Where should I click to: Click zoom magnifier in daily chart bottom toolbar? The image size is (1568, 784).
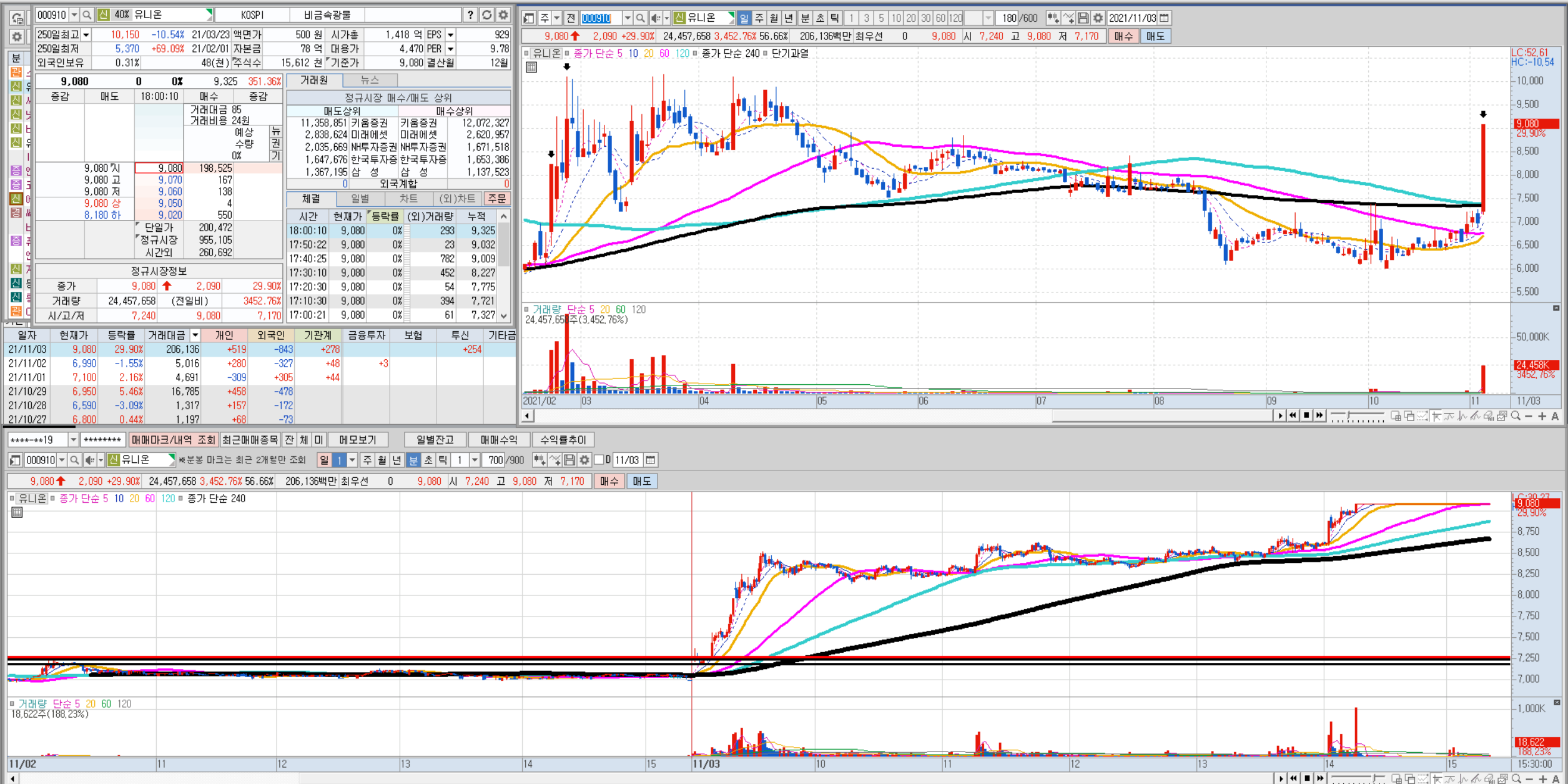point(1516,416)
